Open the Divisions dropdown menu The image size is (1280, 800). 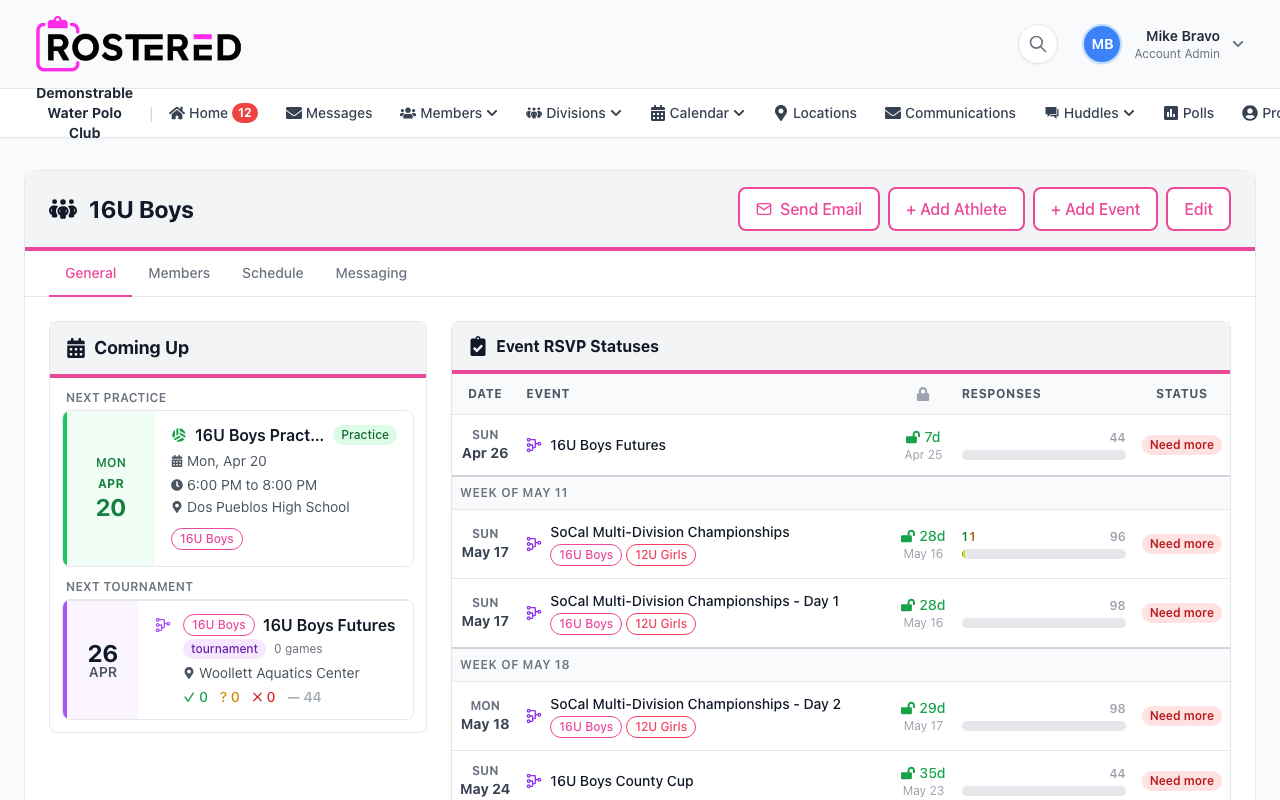pyautogui.click(x=574, y=113)
